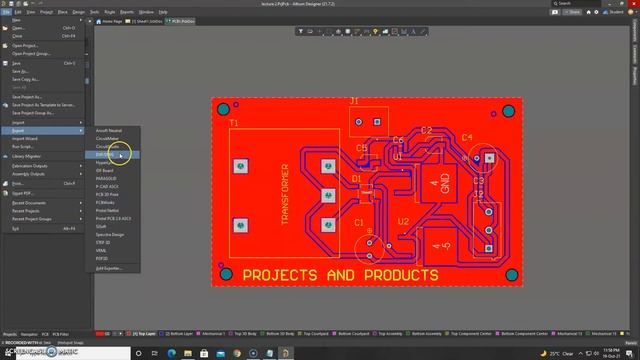Switch to the Top Courtyard layer tab
Screen dimensions: 640x360
tap(313, 334)
